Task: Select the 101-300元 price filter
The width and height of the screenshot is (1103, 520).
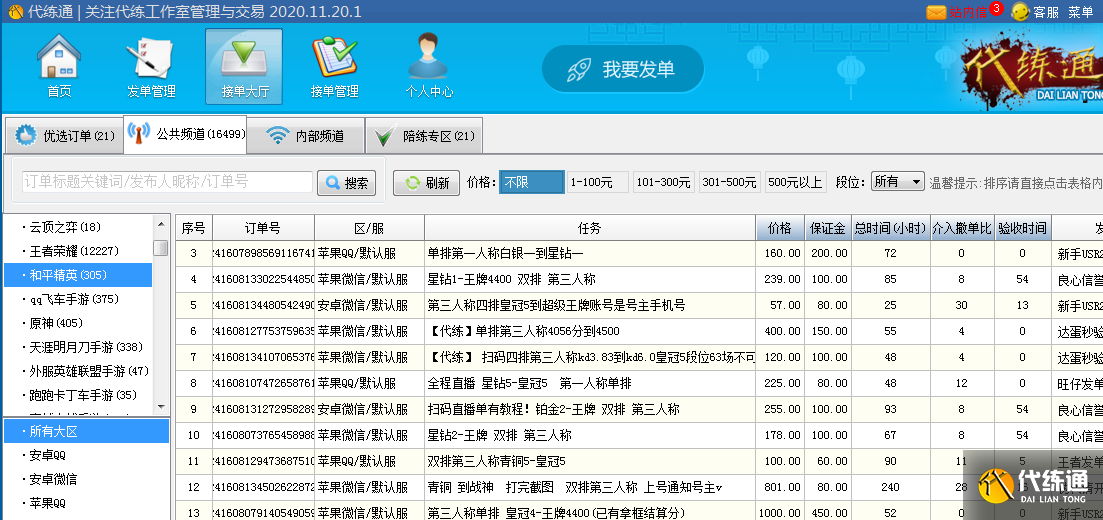Action: point(662,182)
